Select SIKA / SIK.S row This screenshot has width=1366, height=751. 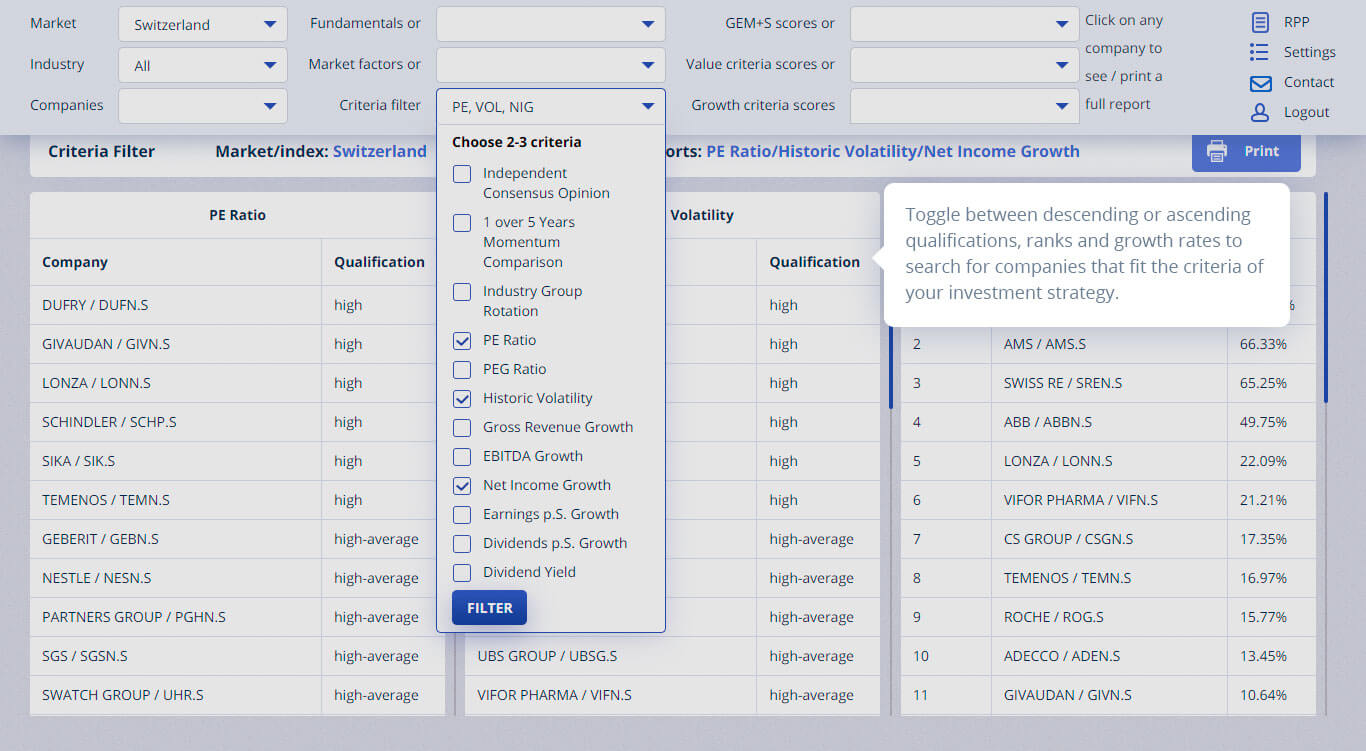(237, 461)
